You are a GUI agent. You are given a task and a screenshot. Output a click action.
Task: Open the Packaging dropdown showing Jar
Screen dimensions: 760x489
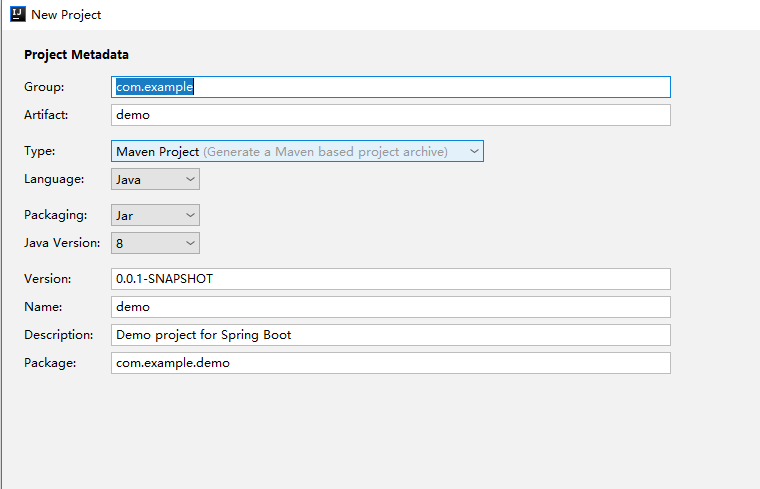(x=155, y=215)
